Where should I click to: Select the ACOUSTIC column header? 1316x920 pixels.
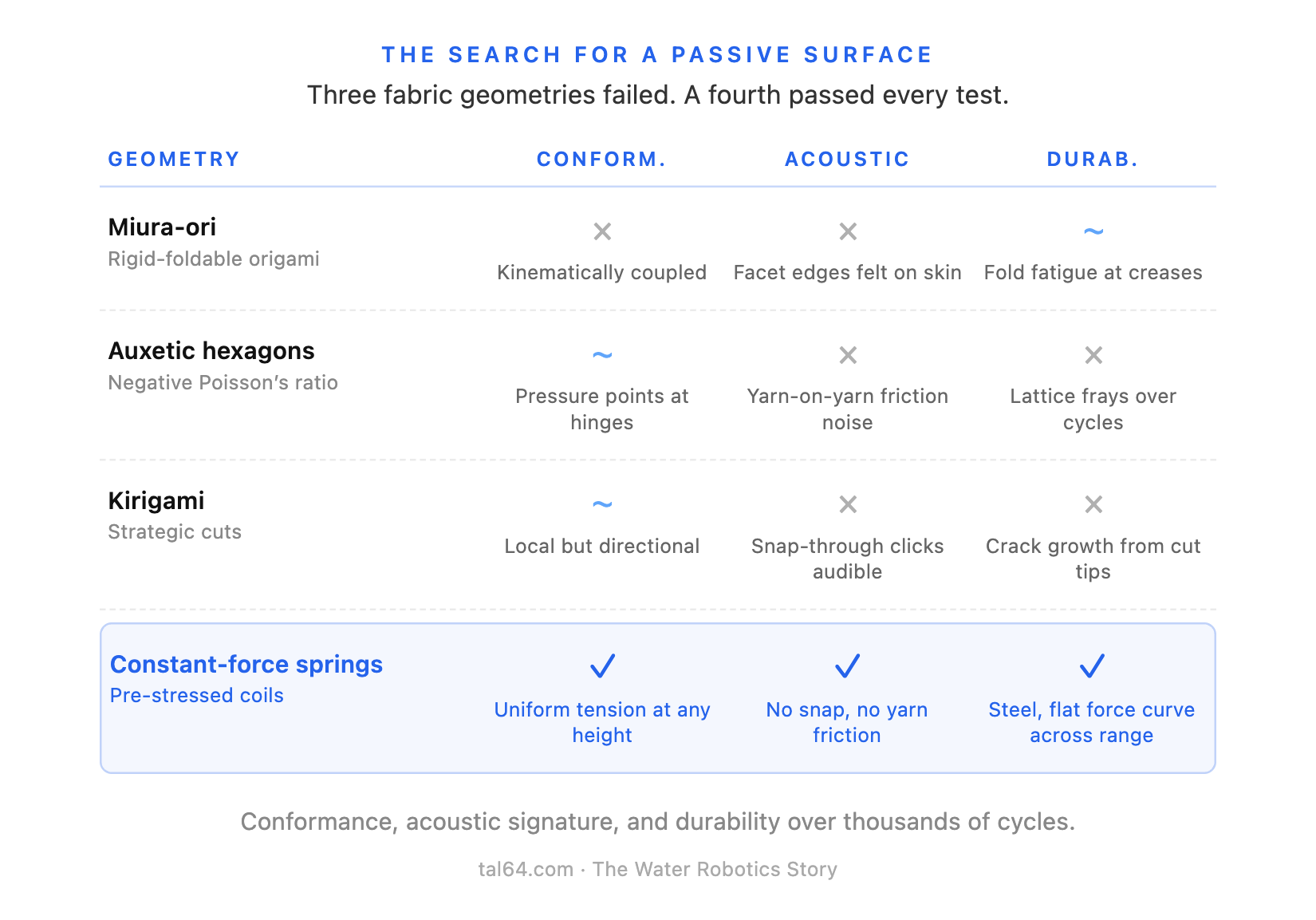pyautogui.click(x=847, y=160)
